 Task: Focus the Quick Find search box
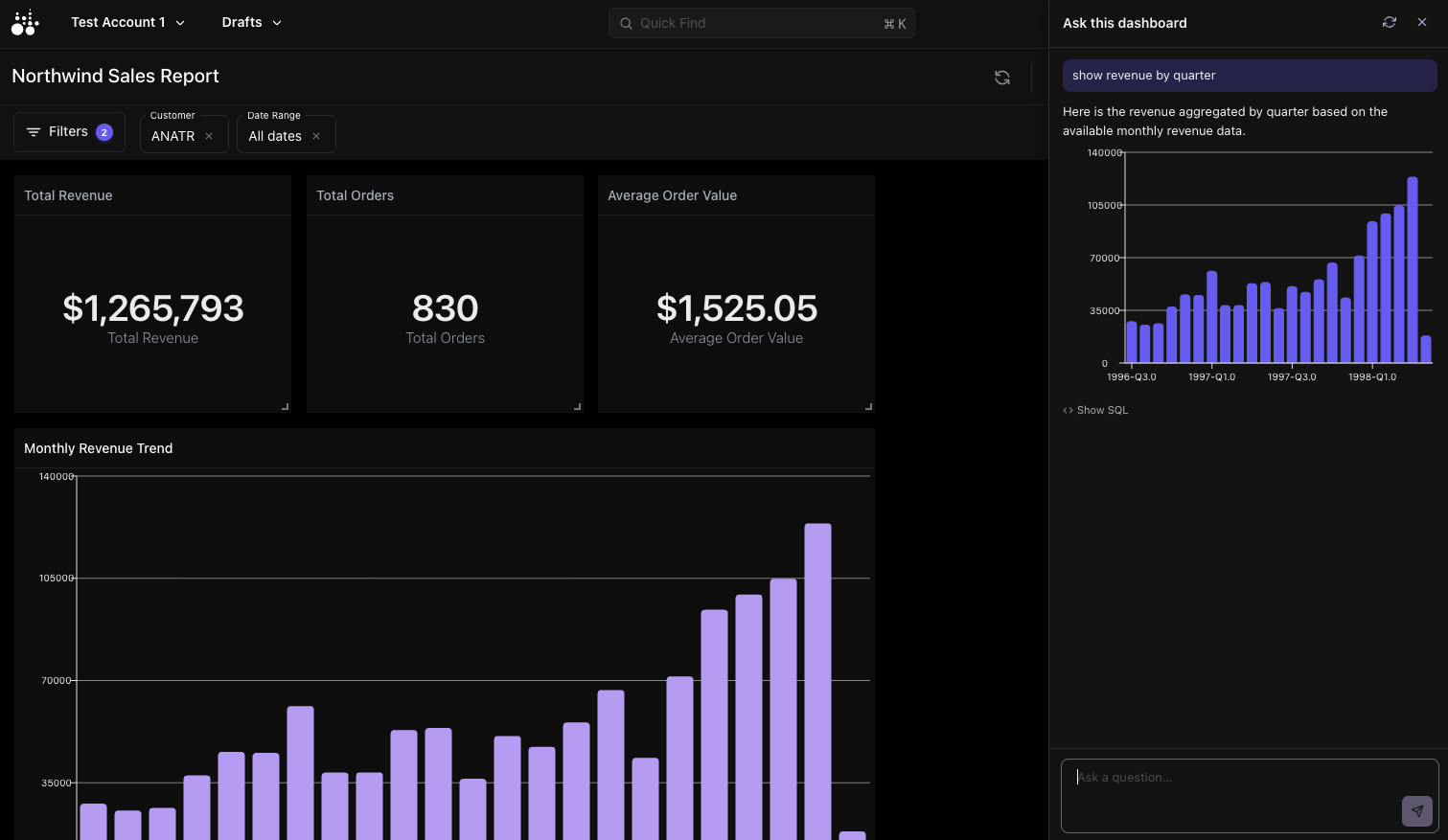[x=761, y=23]
